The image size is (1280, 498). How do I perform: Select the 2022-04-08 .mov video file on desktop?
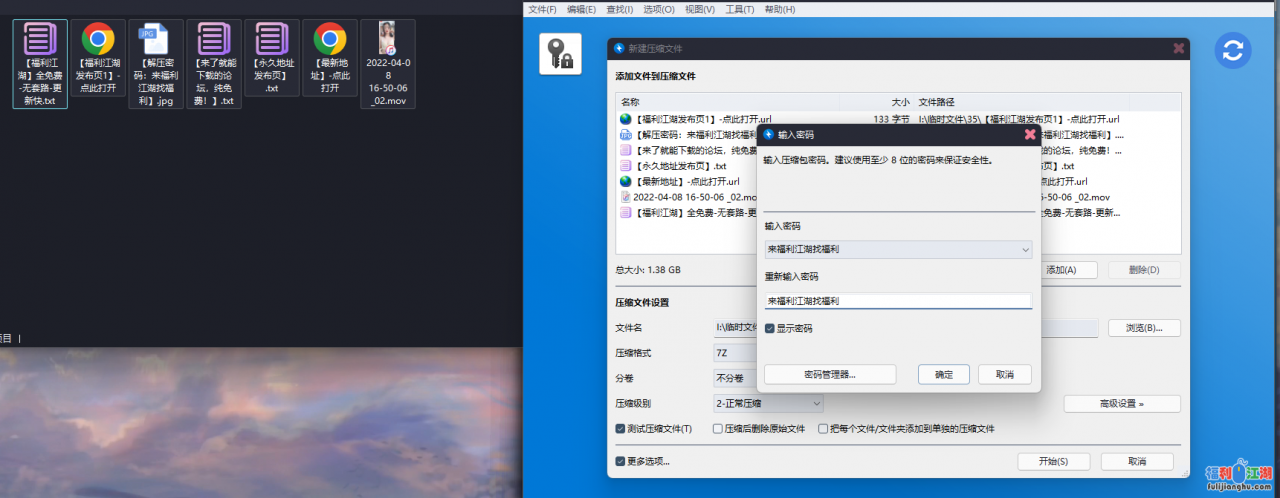388,64
